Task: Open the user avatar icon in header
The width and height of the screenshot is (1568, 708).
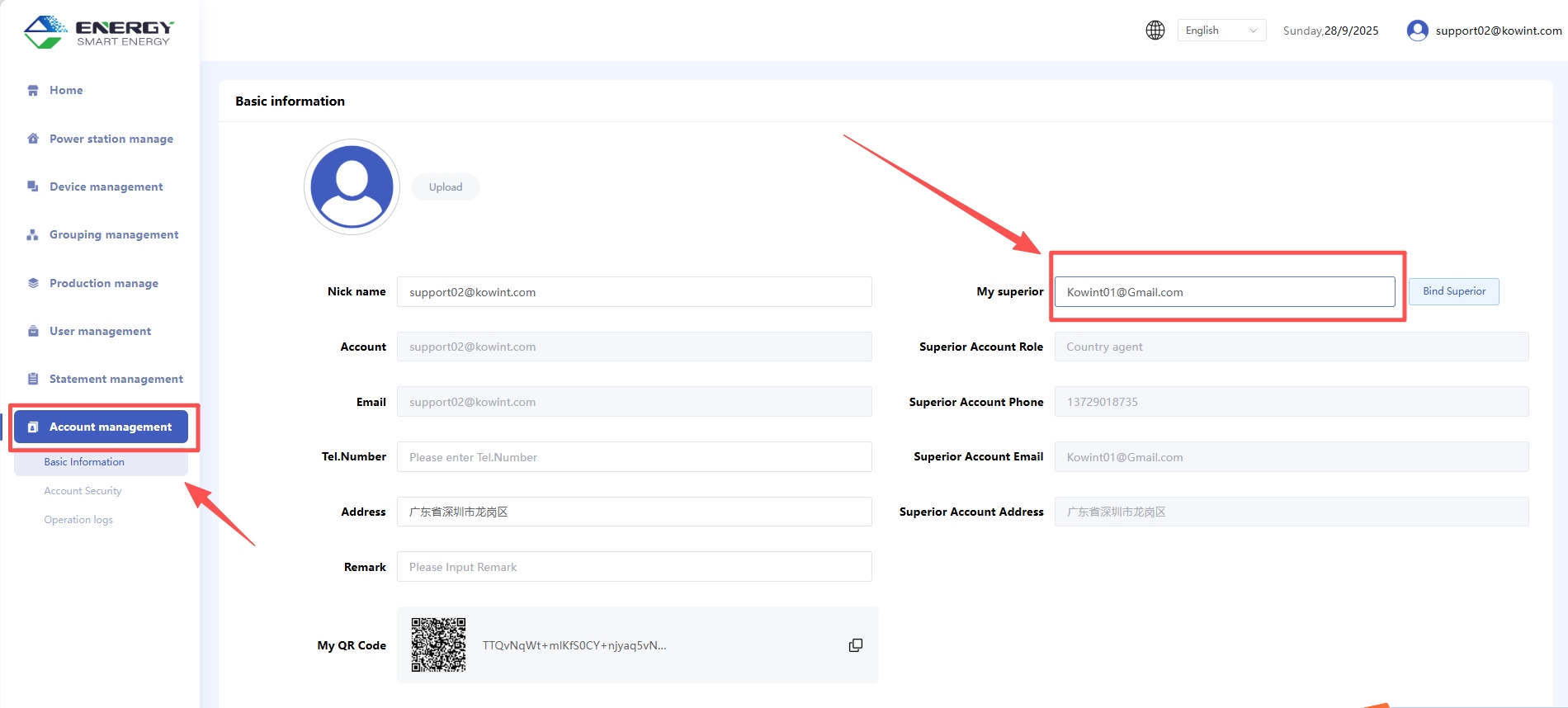Action: [1417, 31]
